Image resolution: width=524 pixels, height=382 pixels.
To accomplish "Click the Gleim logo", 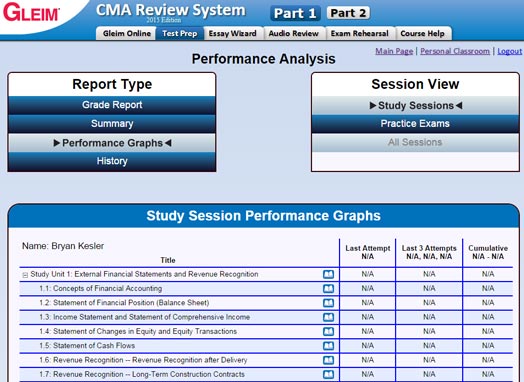I will click(31, 13).
